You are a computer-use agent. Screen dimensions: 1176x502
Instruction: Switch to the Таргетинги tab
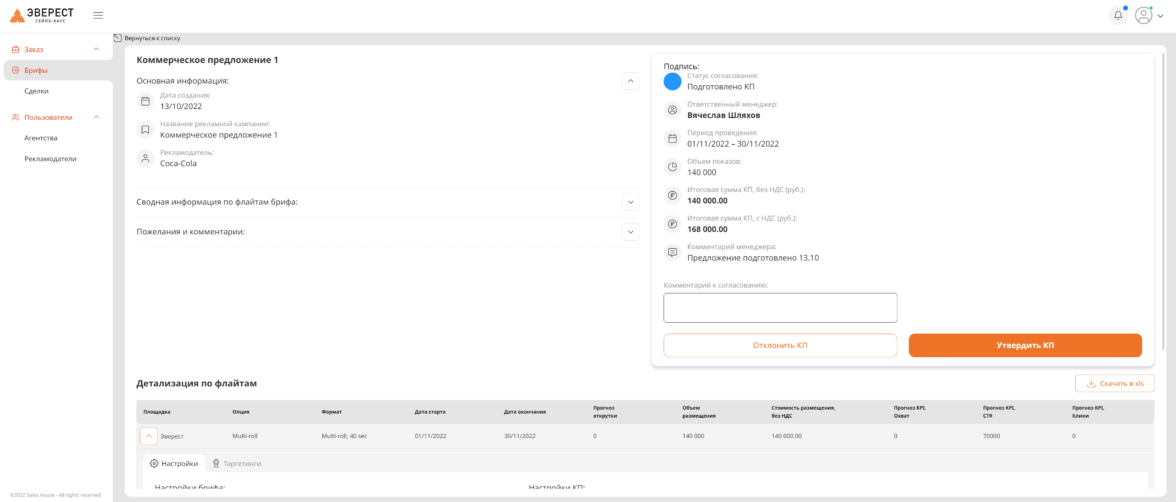click(x=237, y=463)
